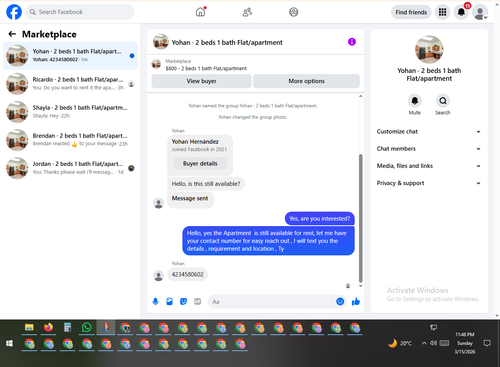
Task: Open the $800 Marketplace listing link
Action: (x=206, y=68)
